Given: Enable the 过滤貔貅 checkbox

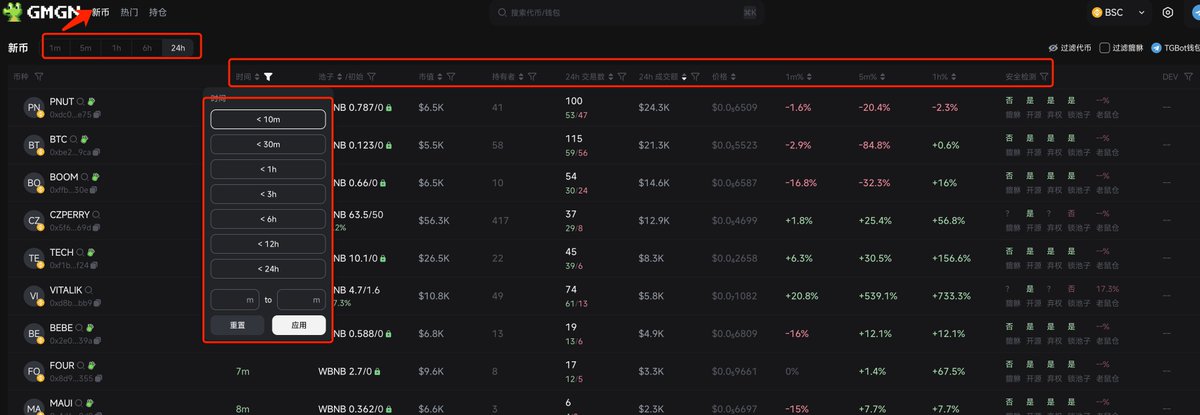Looking at the screenshot, I should pyautogui.click(x=1104, y=47).
